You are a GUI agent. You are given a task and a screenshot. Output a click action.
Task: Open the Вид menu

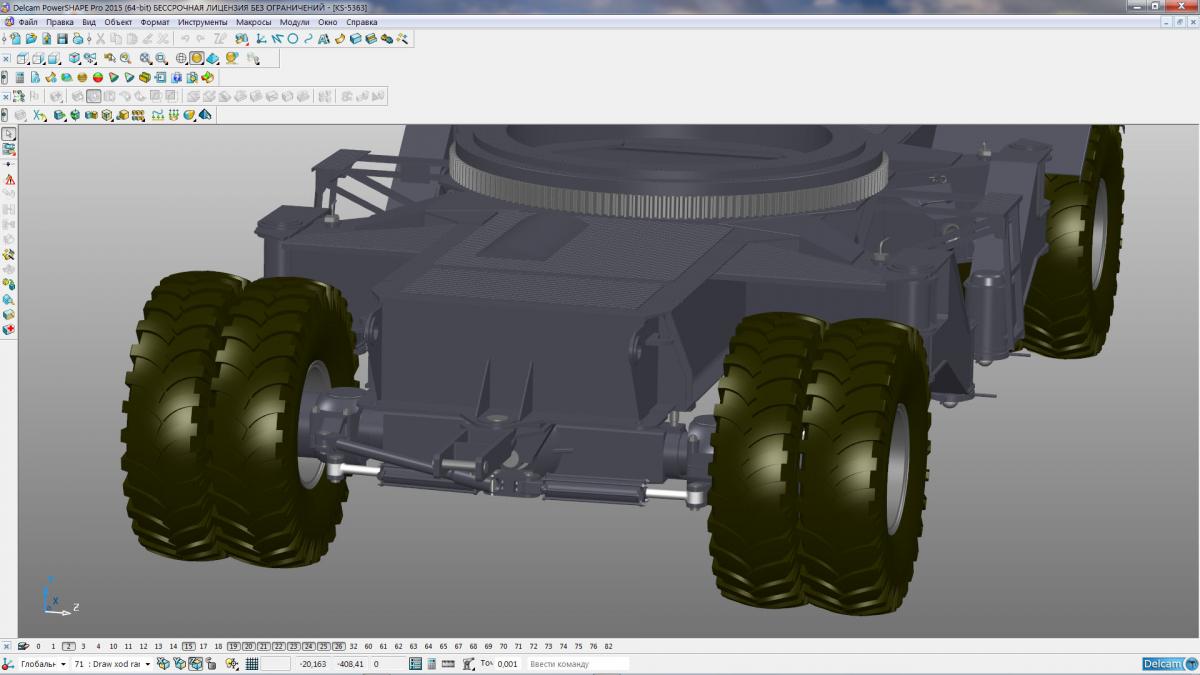coord(89,22)
